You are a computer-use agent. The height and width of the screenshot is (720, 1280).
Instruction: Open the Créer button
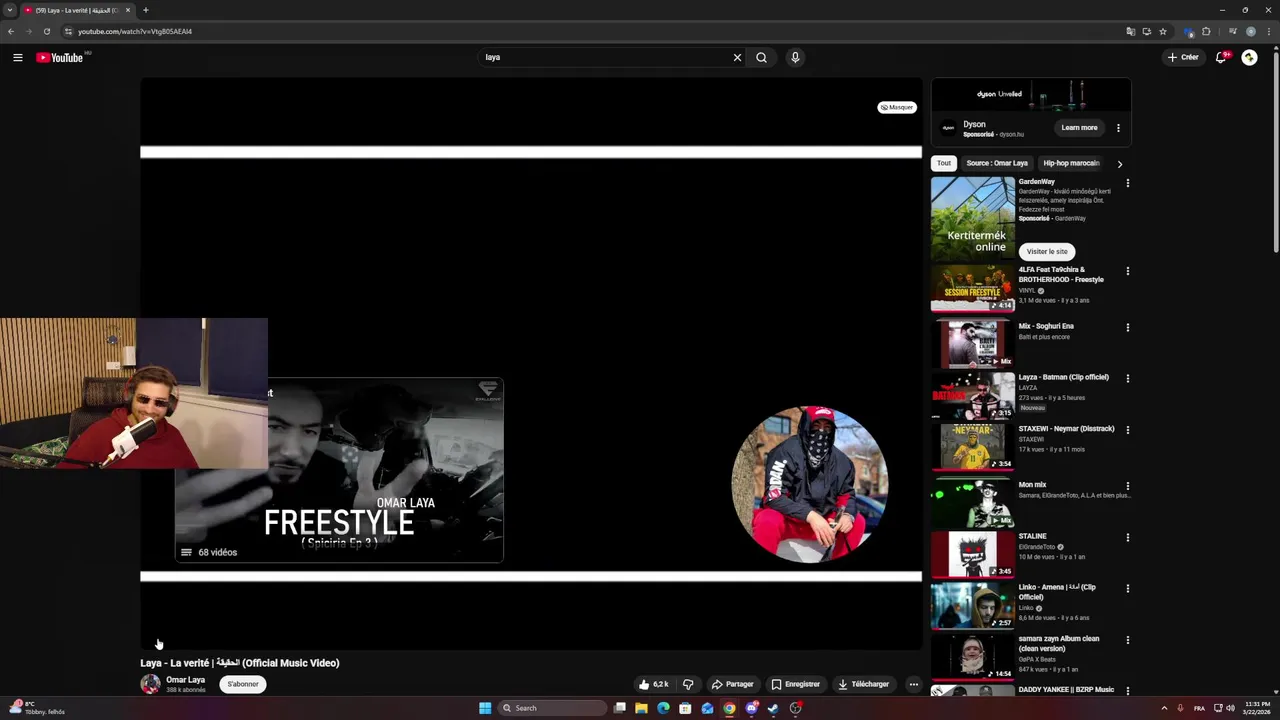tap(1183, 57)
